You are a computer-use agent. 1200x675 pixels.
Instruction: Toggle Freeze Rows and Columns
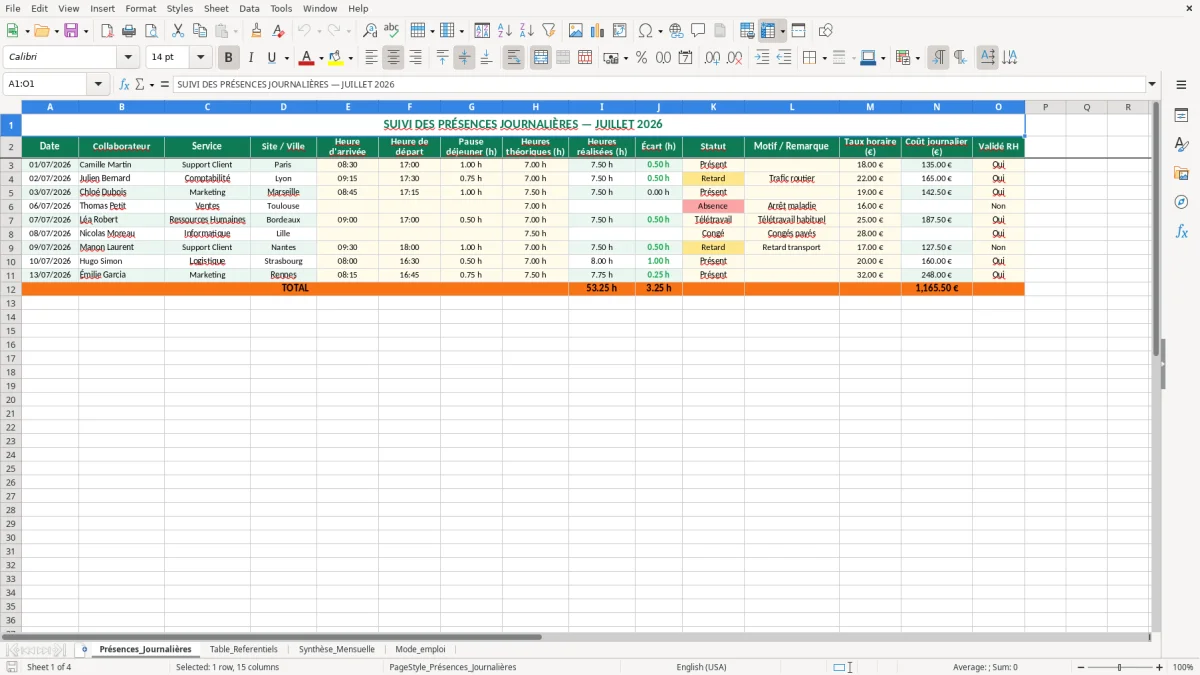[x=768, y=31]
